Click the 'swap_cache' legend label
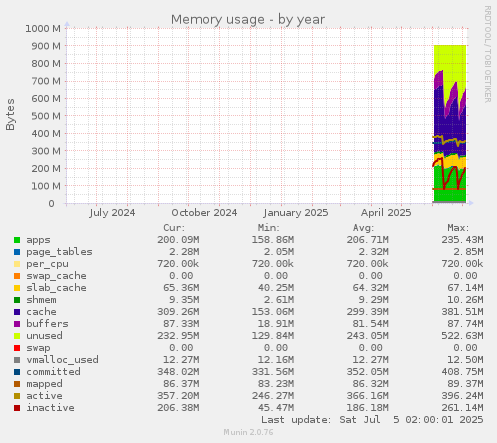This screenshot has height=443, width=497. coord(56,276)
